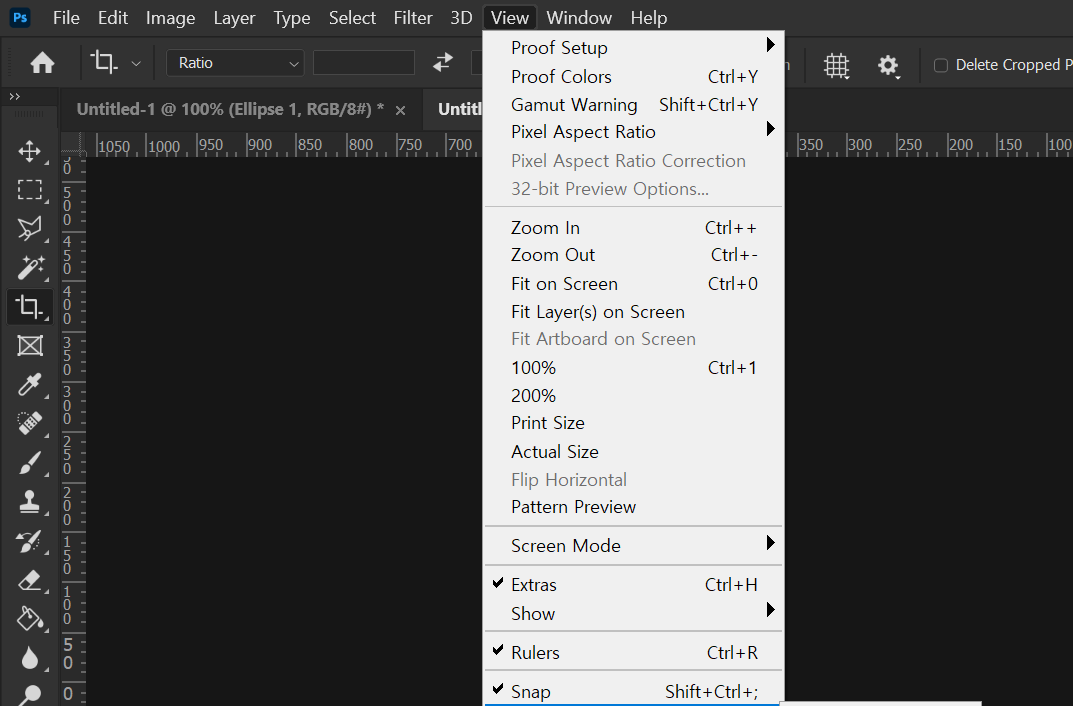Select the Paint Bucket tool

[29, 618]
